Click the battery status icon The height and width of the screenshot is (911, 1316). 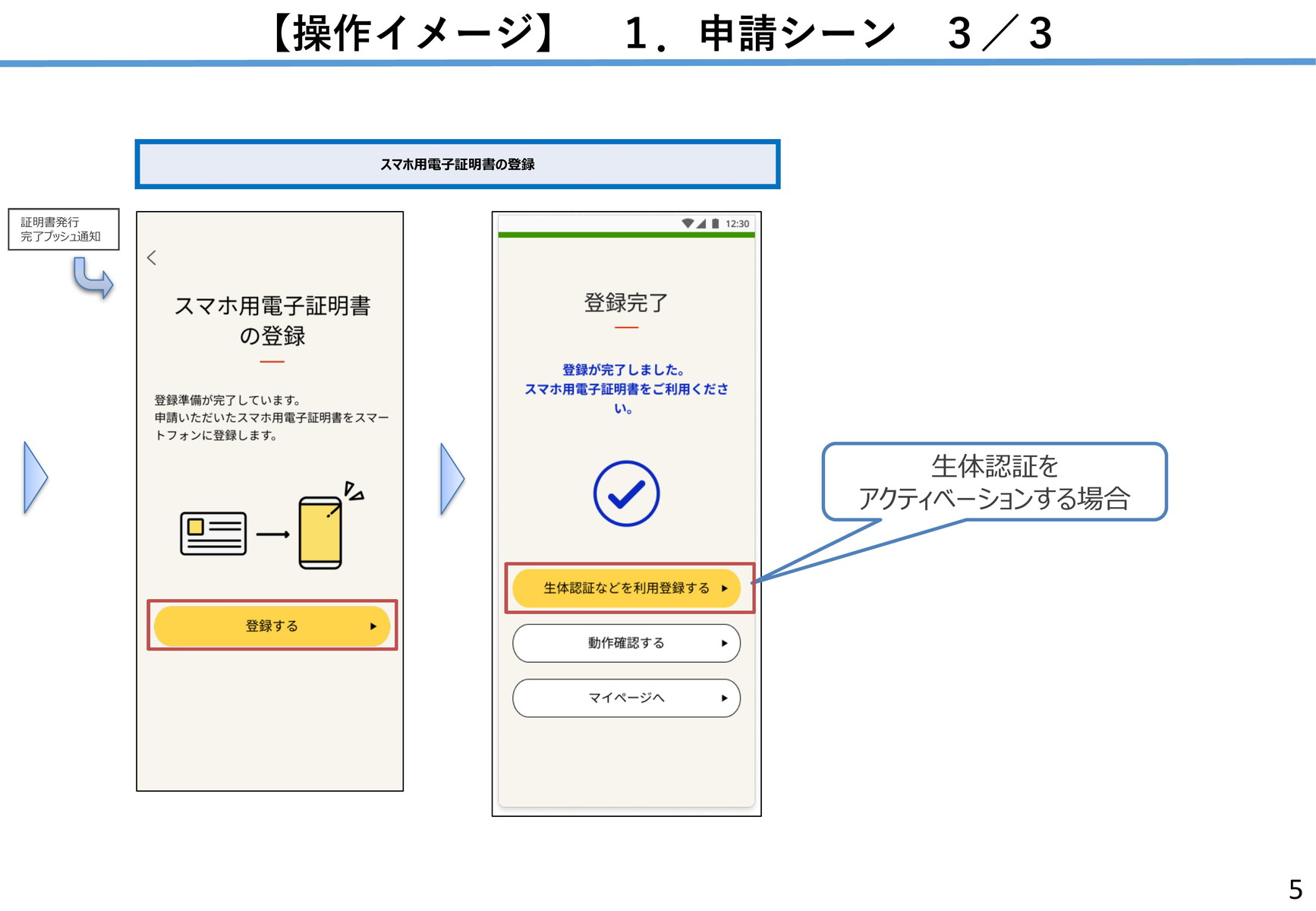point(715,223)
